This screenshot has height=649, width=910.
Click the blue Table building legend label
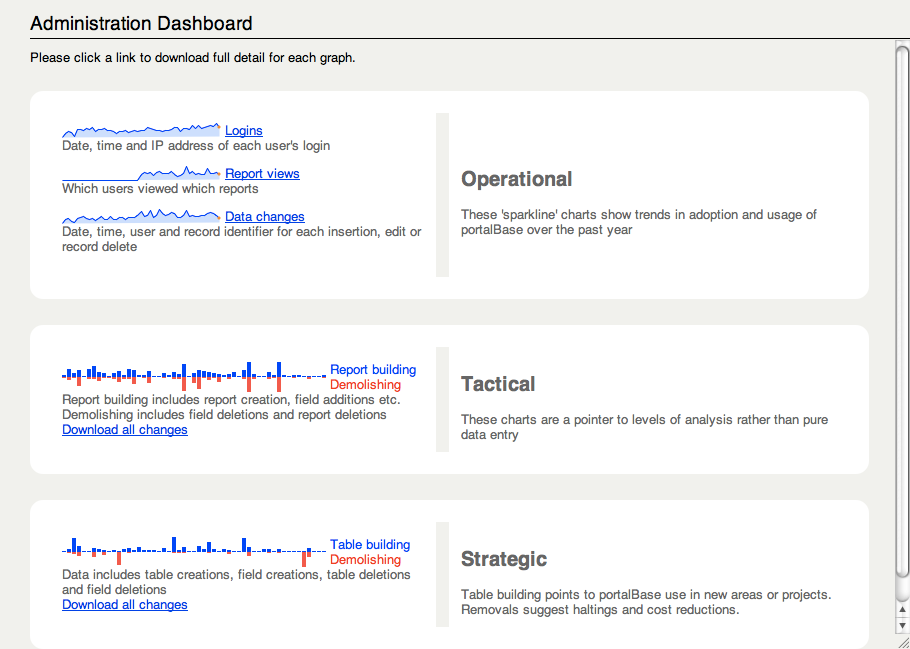point(370,545)
